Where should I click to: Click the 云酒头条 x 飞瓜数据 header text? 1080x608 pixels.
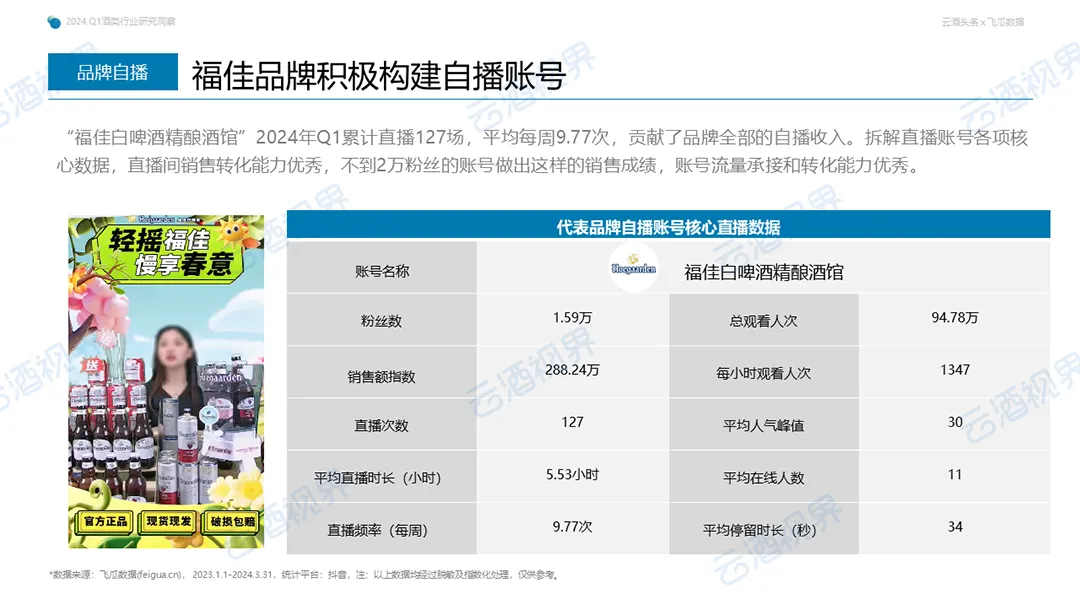pyautogui.click(x=983, y=22)
